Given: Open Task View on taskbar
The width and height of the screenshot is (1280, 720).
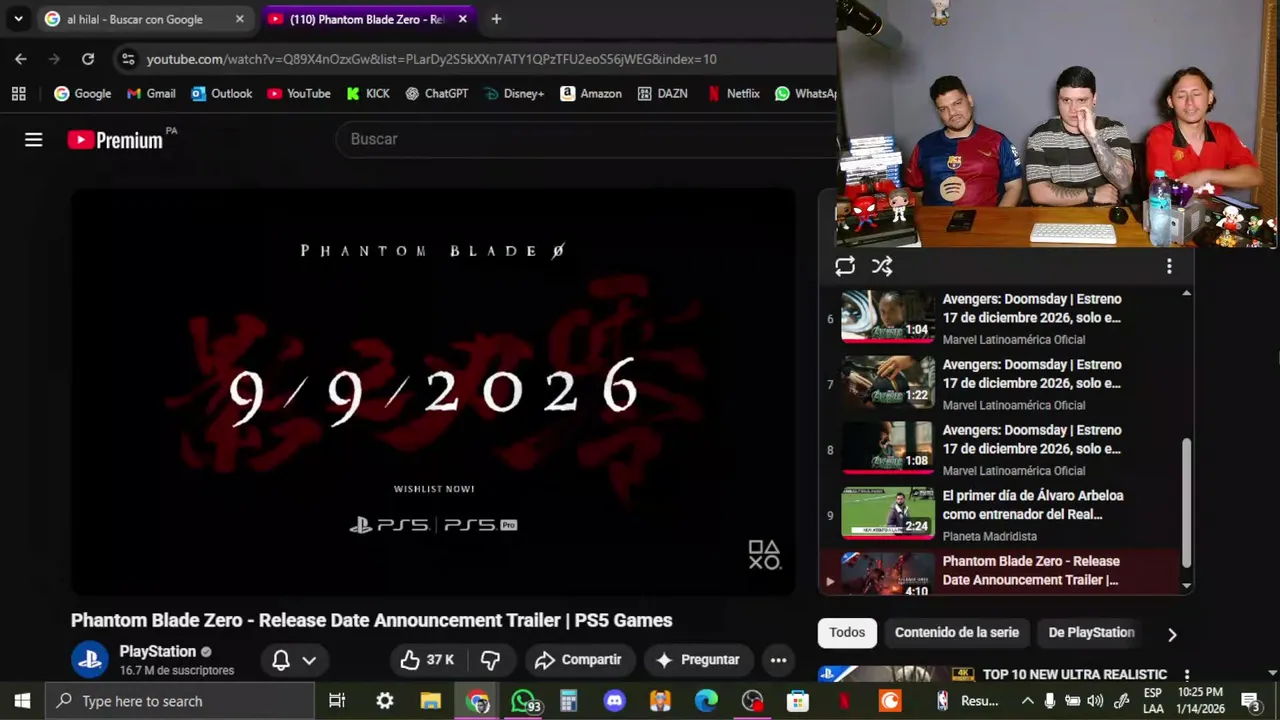Looking at the screenshot, I should [x=337, y=701].
